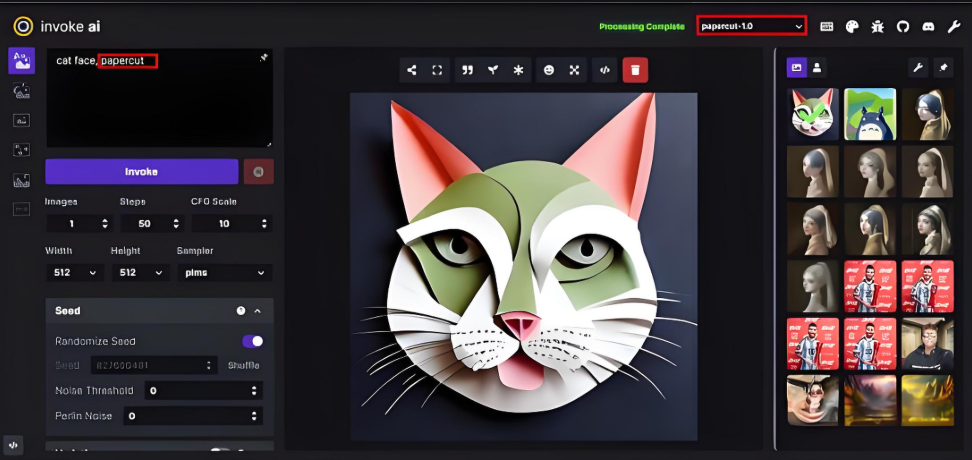972x460 pixels.
Task: Select the man with glasses thumbnail
Action: (x=927, y=343)
